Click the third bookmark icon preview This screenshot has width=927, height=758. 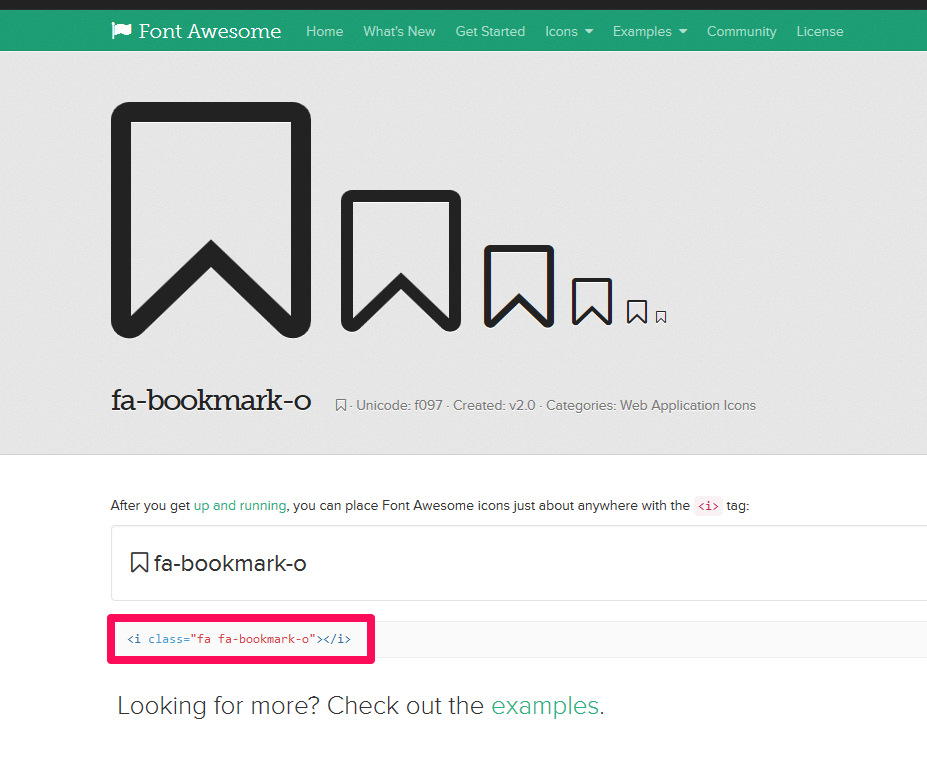pyautogui.click(x=519, y=286)
